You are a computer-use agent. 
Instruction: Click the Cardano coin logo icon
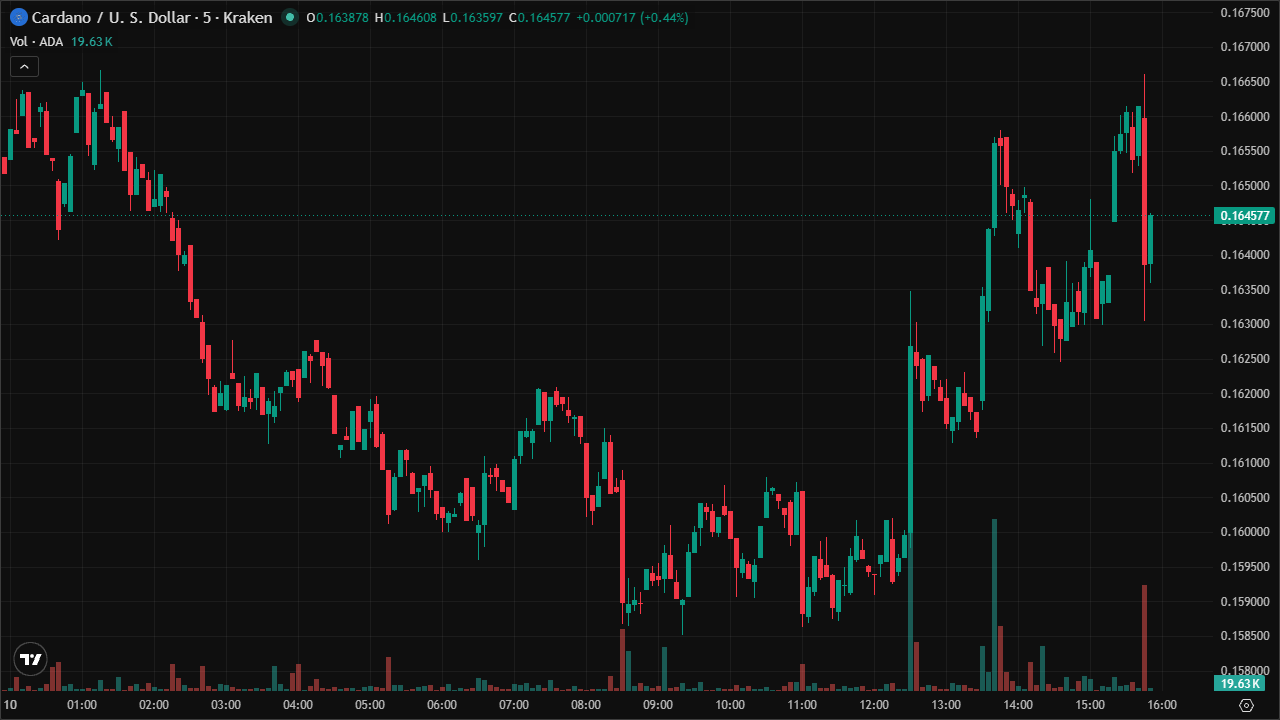(17, 18)
